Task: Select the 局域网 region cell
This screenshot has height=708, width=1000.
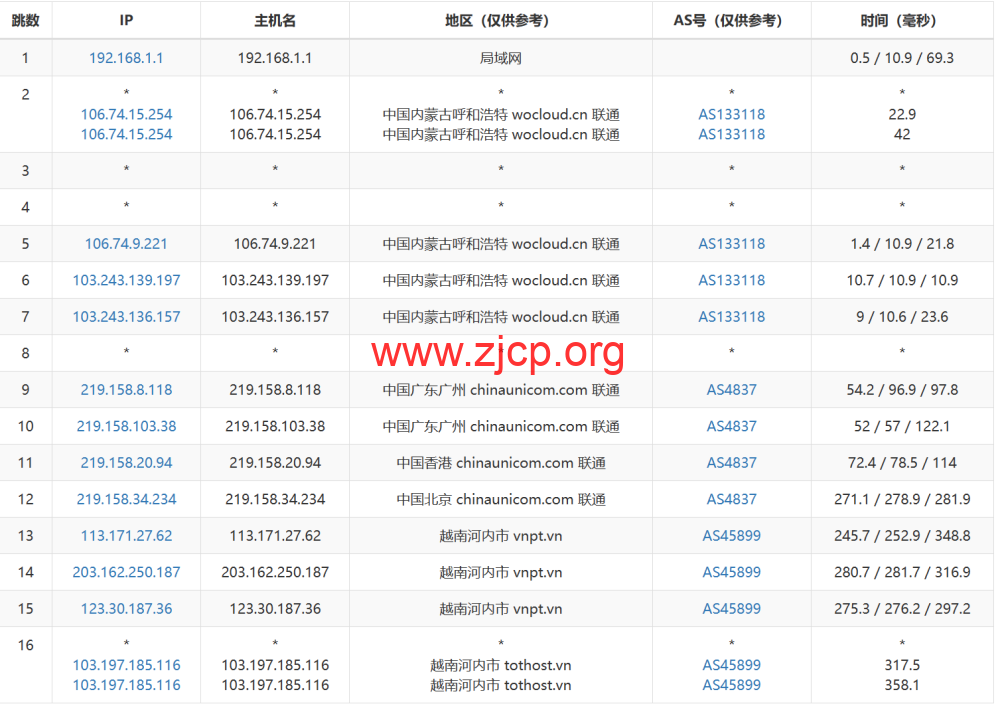Action: [x=501, y=58]
